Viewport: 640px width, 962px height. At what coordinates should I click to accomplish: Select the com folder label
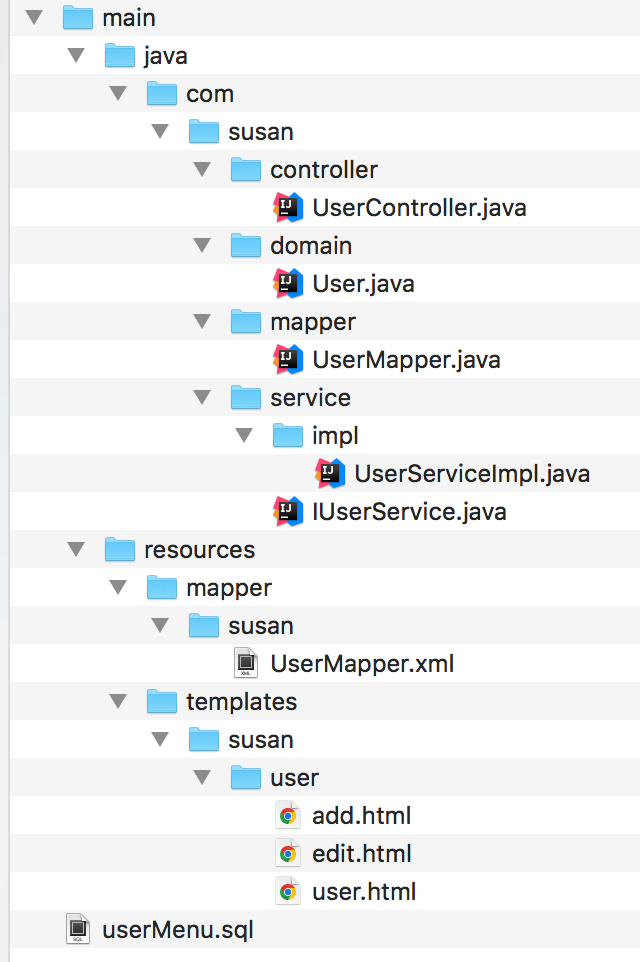point(210,94)
